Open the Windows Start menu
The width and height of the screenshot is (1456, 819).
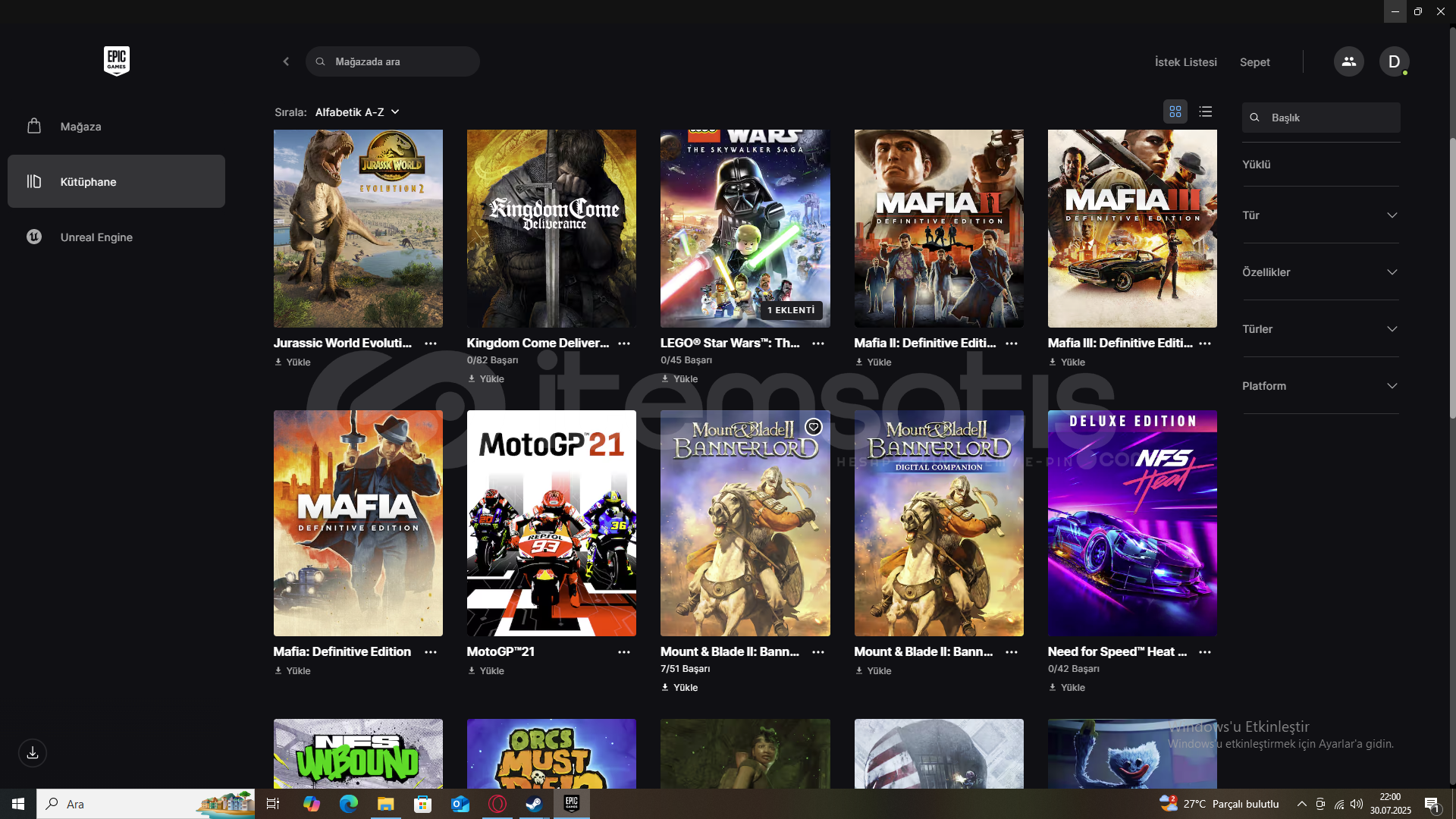coord(18,804)
